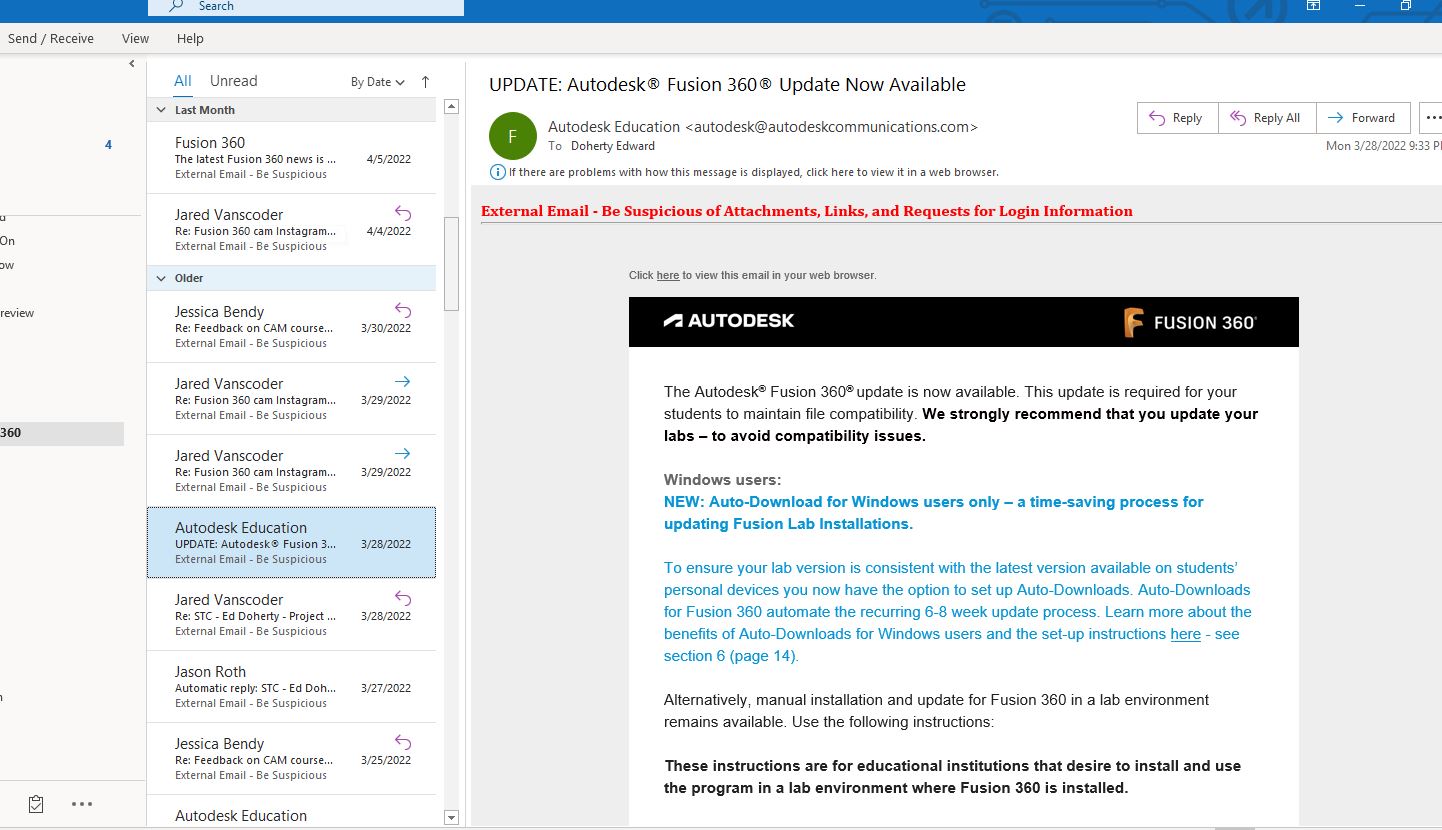Click the down arrow on the message list scrollbar

coord(451,817)
